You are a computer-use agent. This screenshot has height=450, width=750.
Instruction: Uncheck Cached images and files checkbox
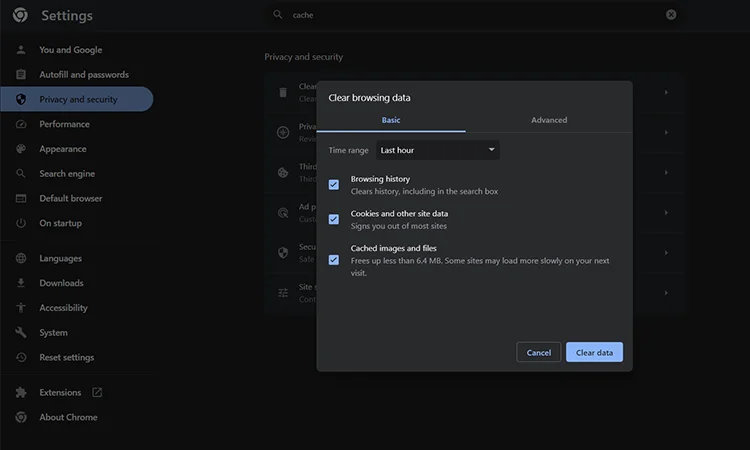[334, 260]
